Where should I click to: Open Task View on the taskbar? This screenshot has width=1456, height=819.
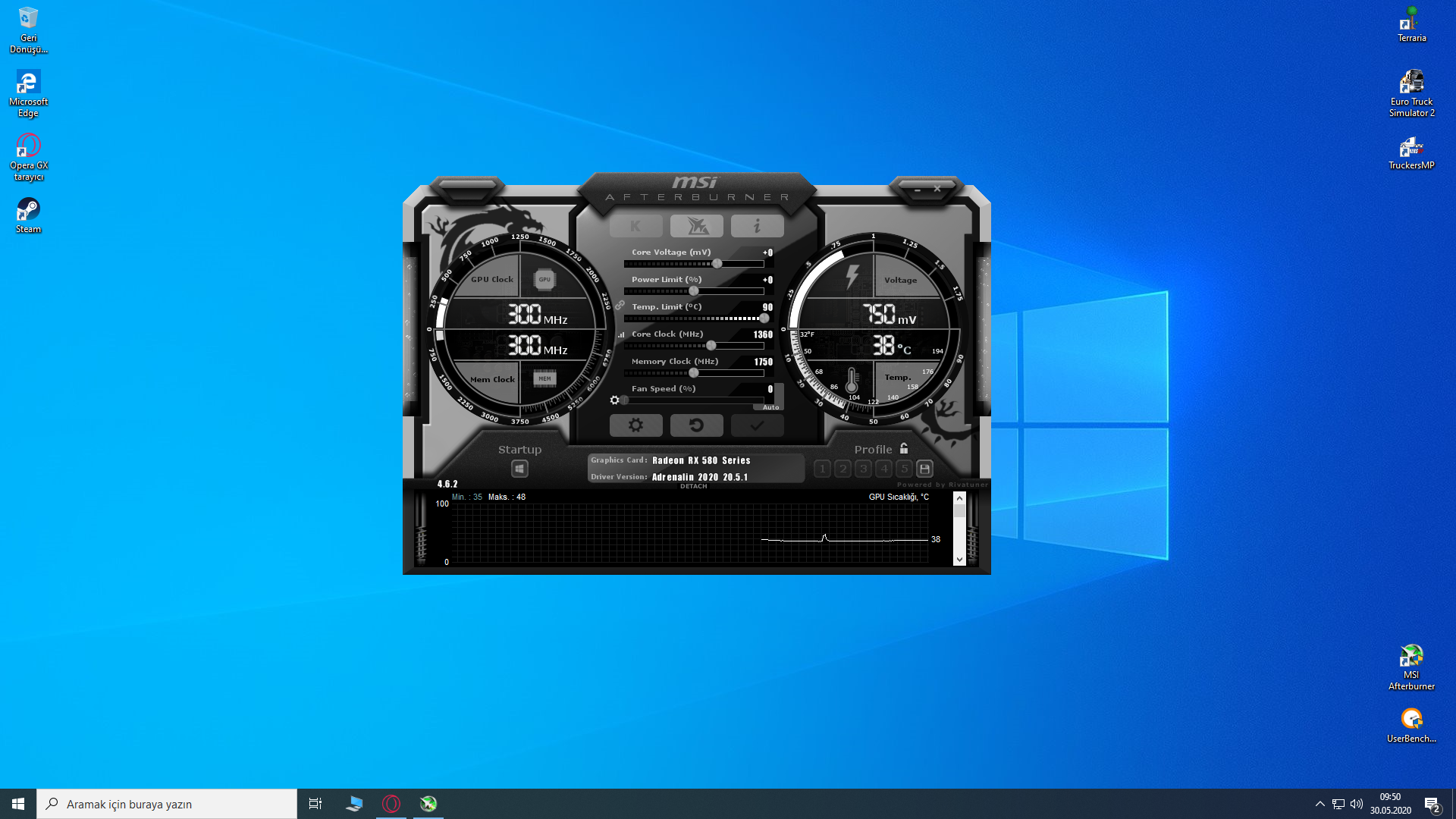point(315,804)
